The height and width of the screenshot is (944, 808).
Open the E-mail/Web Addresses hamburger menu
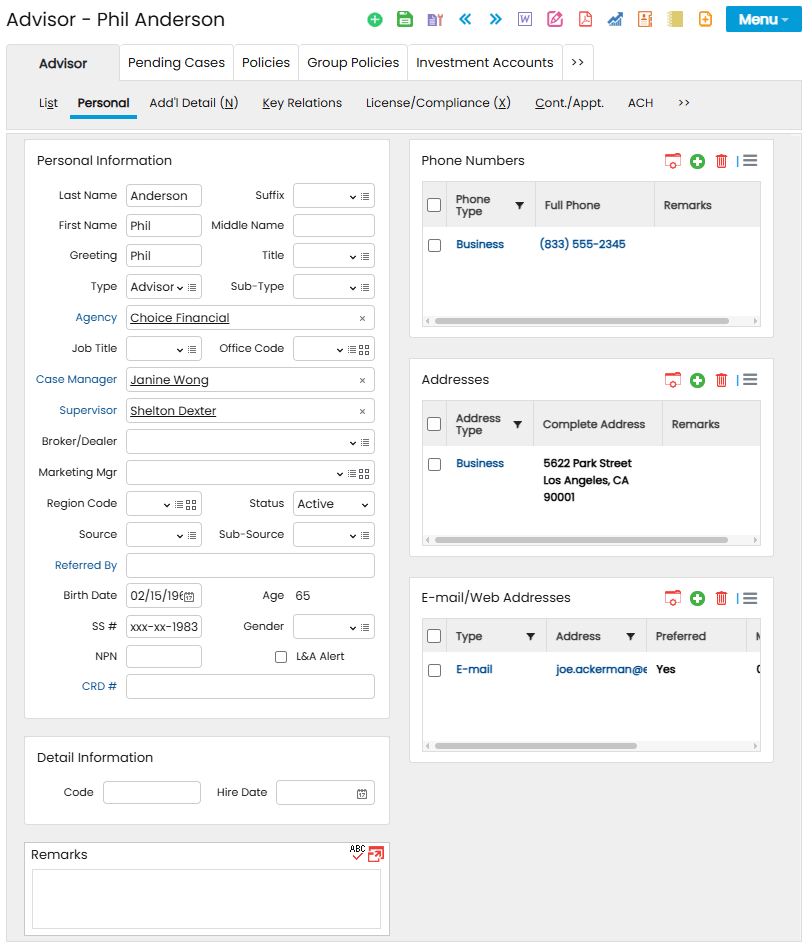click(750, 598)
